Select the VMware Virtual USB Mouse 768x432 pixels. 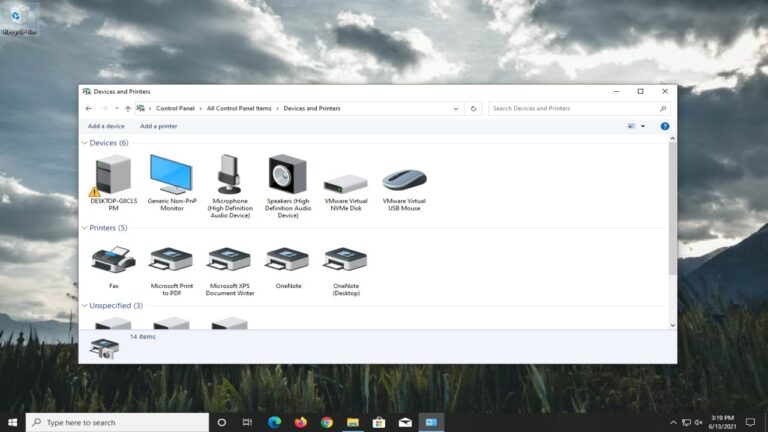point(404,181)
